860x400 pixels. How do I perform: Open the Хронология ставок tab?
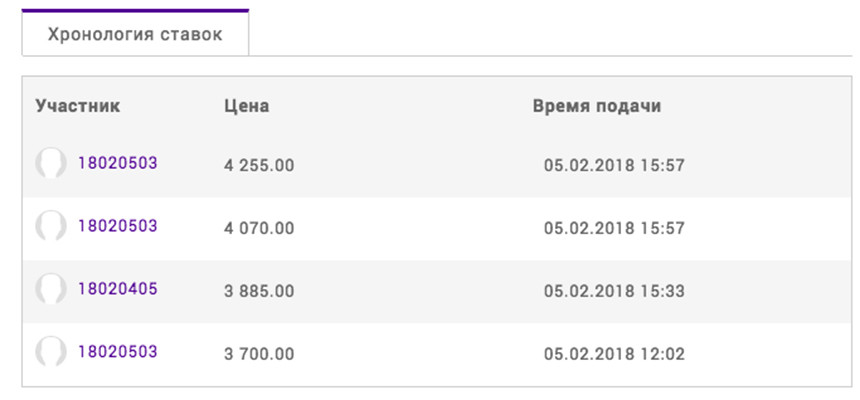135,34
